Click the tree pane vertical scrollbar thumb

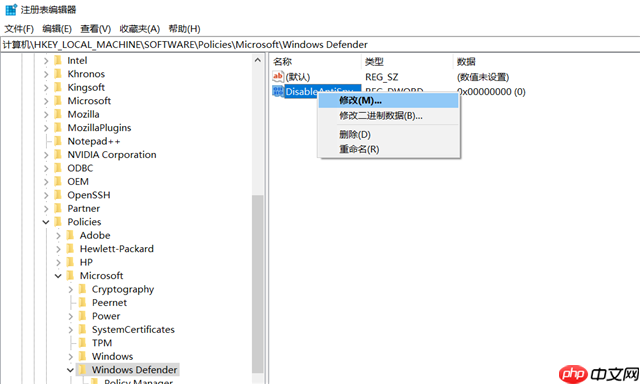point(258,284)
